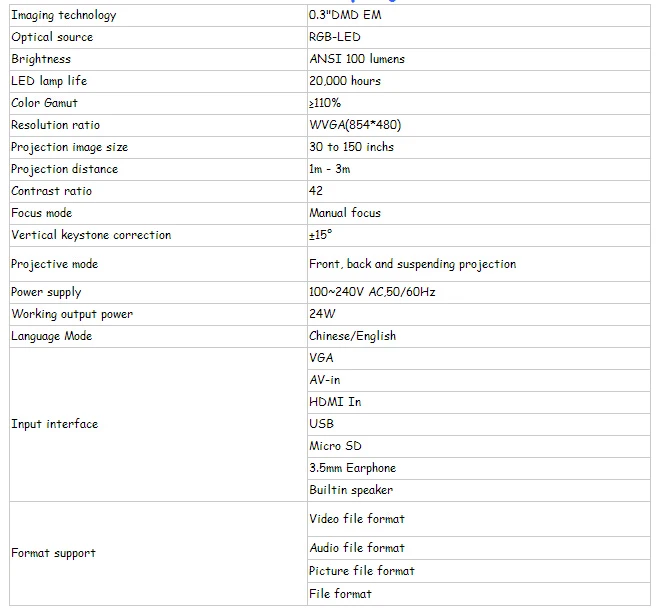658x613 pixels.
Task: Select the WVGA(854*480) resolution text
Action: pos(355,125)
